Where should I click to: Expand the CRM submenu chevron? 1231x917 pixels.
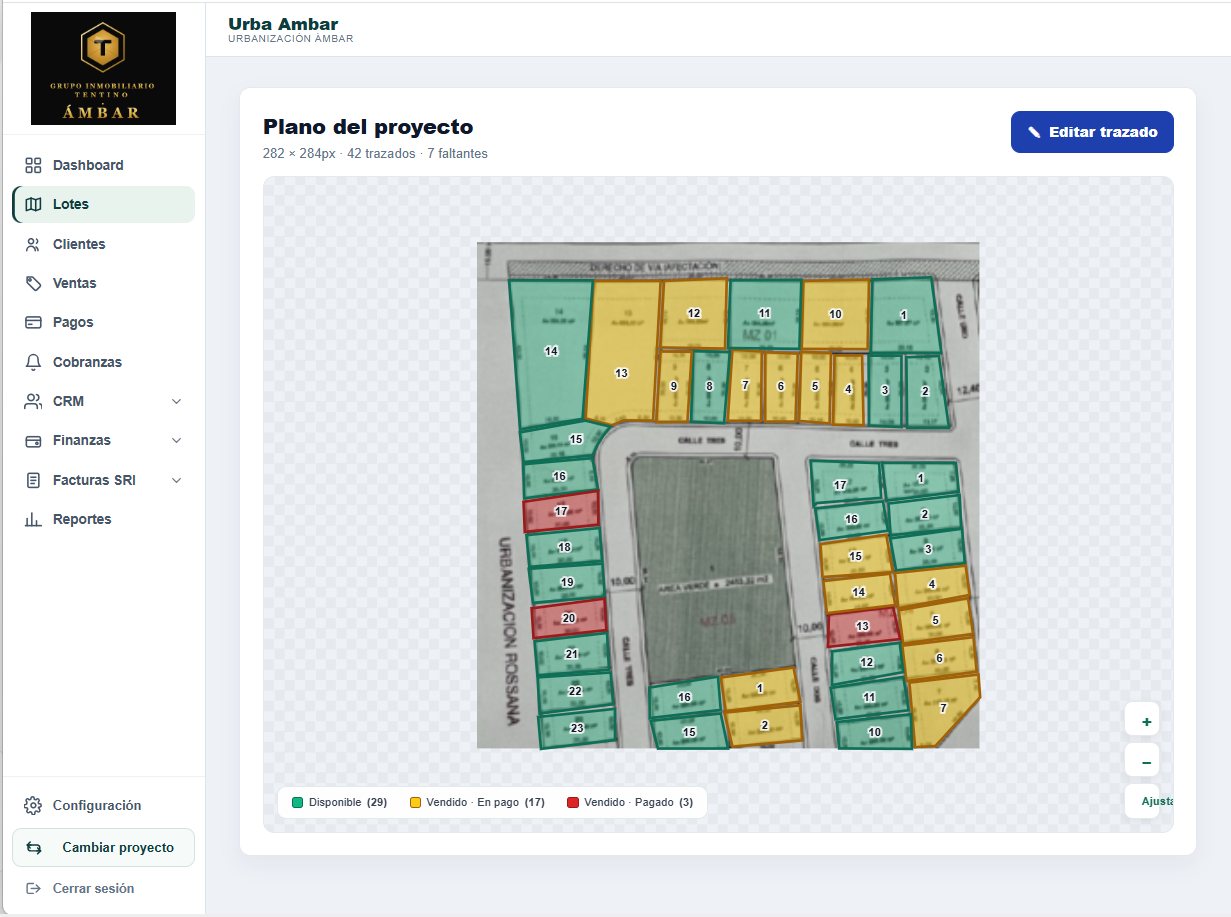click(x=177, y=401)
